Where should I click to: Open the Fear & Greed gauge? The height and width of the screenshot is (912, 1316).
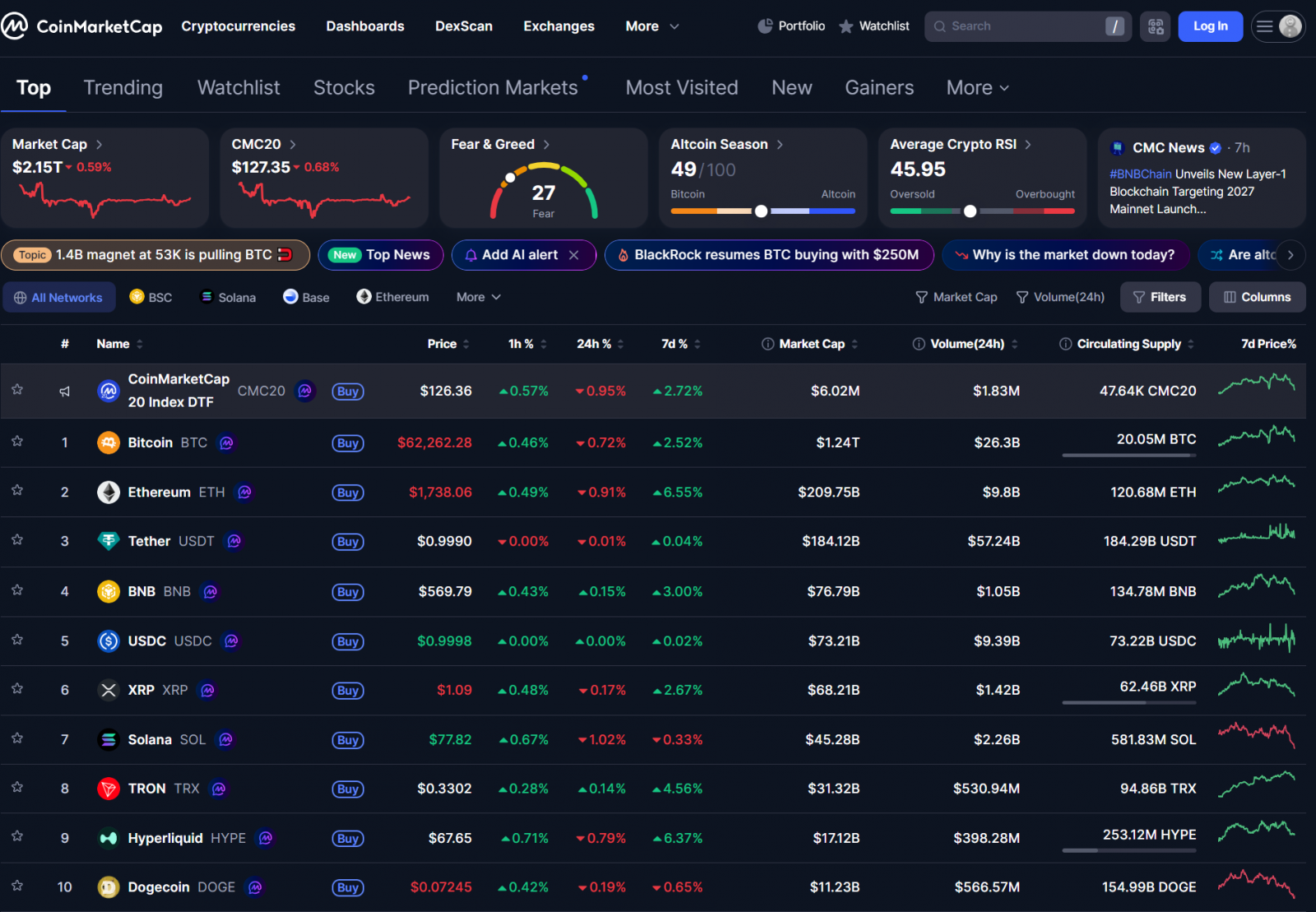(x=544, y=192)
